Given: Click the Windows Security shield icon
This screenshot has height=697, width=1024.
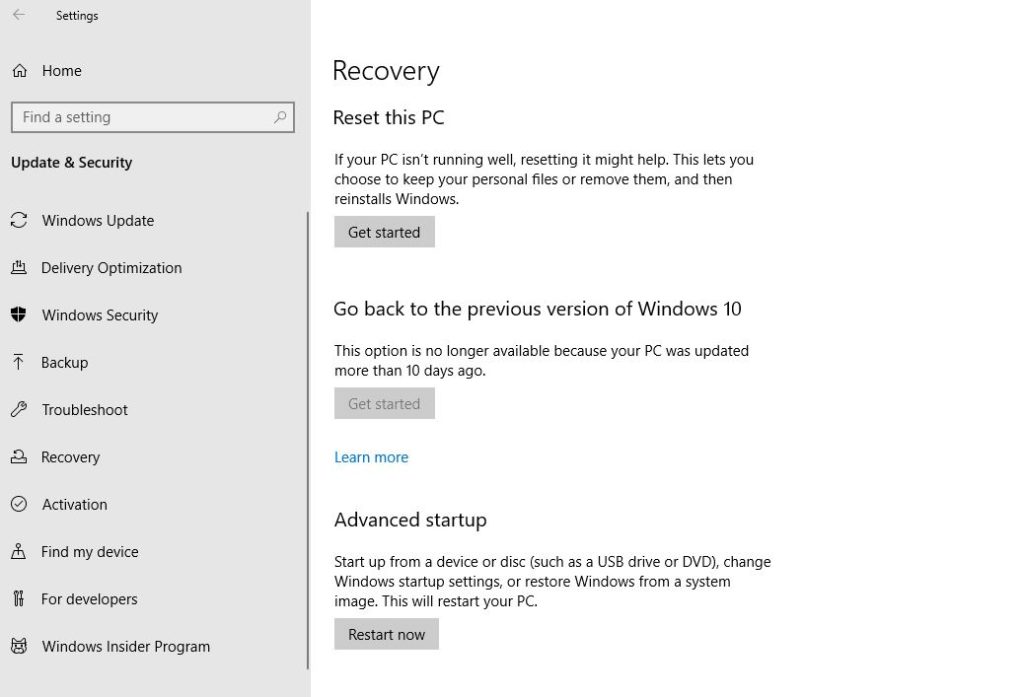Looking at the screenshot, I should coord(19,315).
